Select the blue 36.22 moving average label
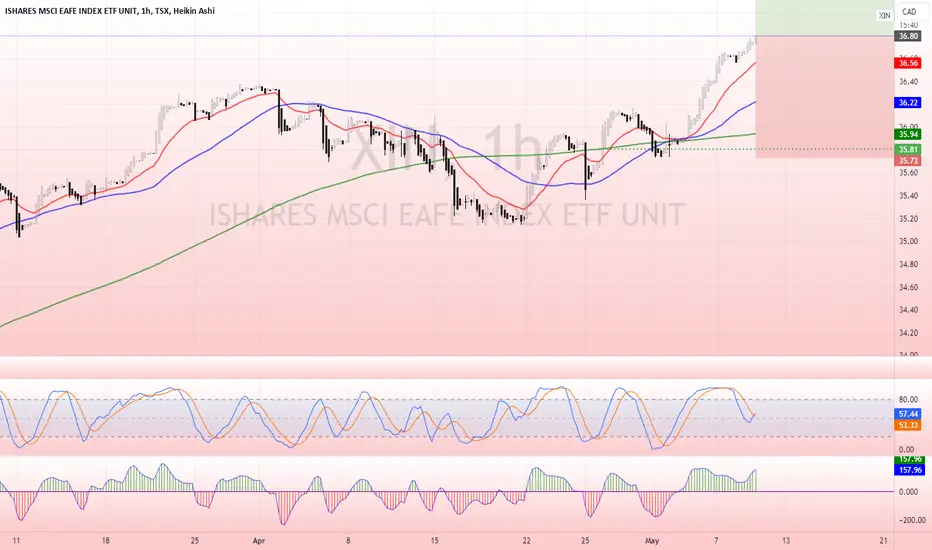The height and width of the screenshot is (550, 932). pos(908,103)
